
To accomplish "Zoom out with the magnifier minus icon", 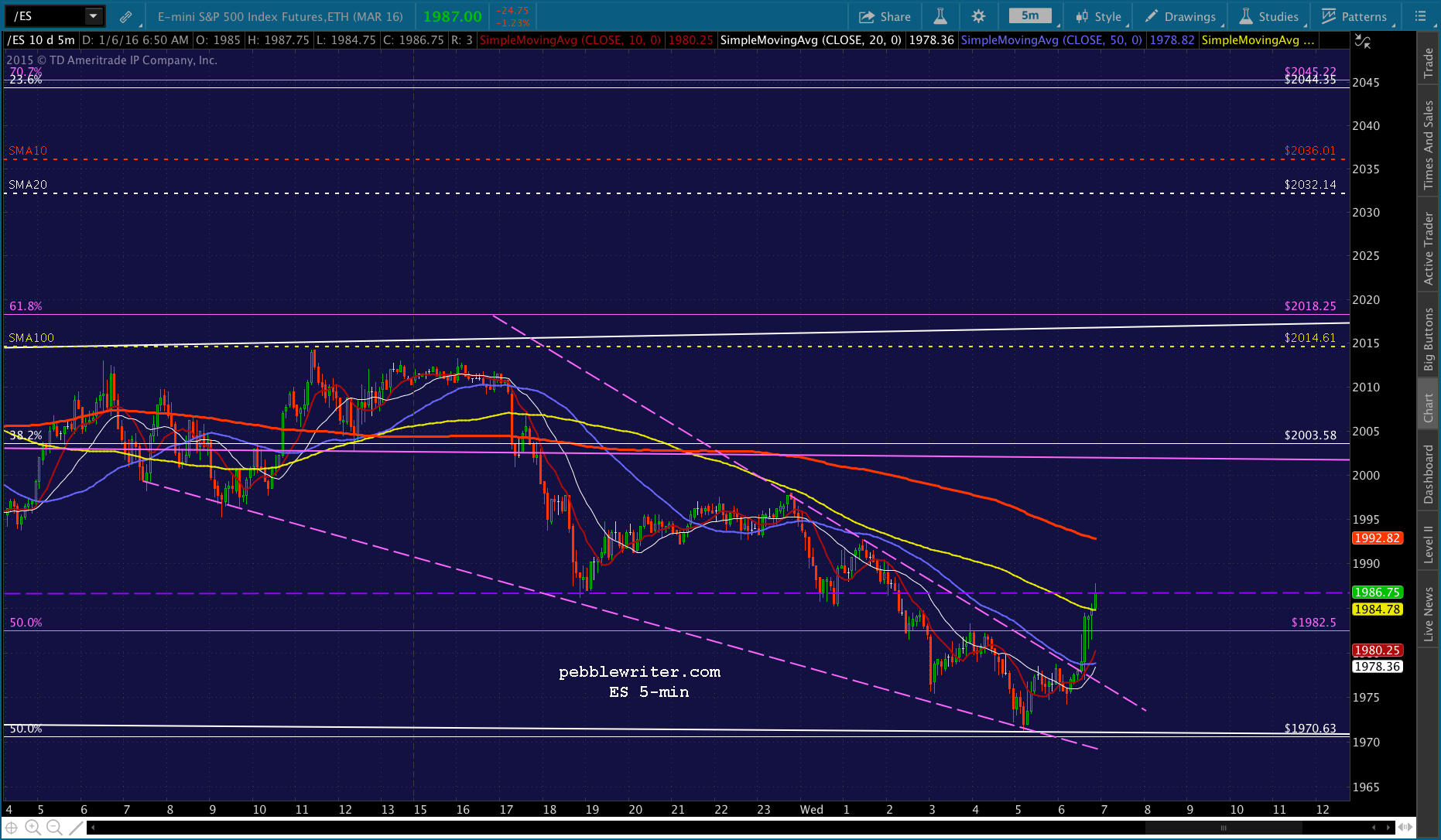I will (54, 828).
